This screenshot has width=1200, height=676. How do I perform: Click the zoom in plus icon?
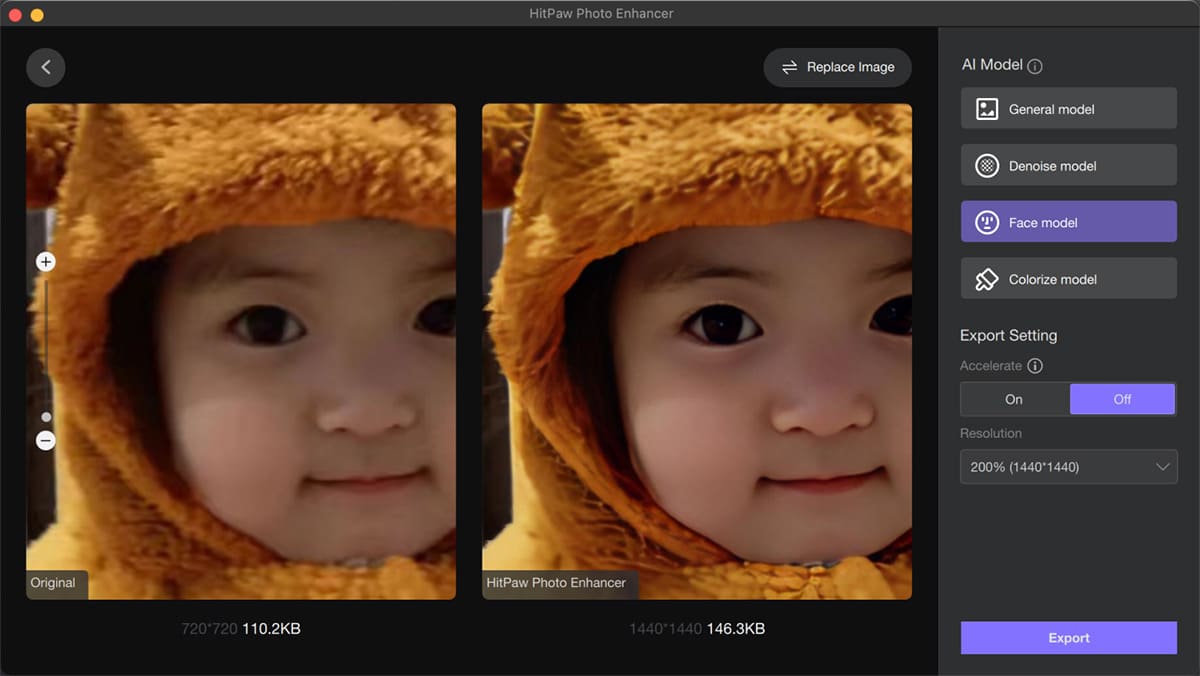46,262
